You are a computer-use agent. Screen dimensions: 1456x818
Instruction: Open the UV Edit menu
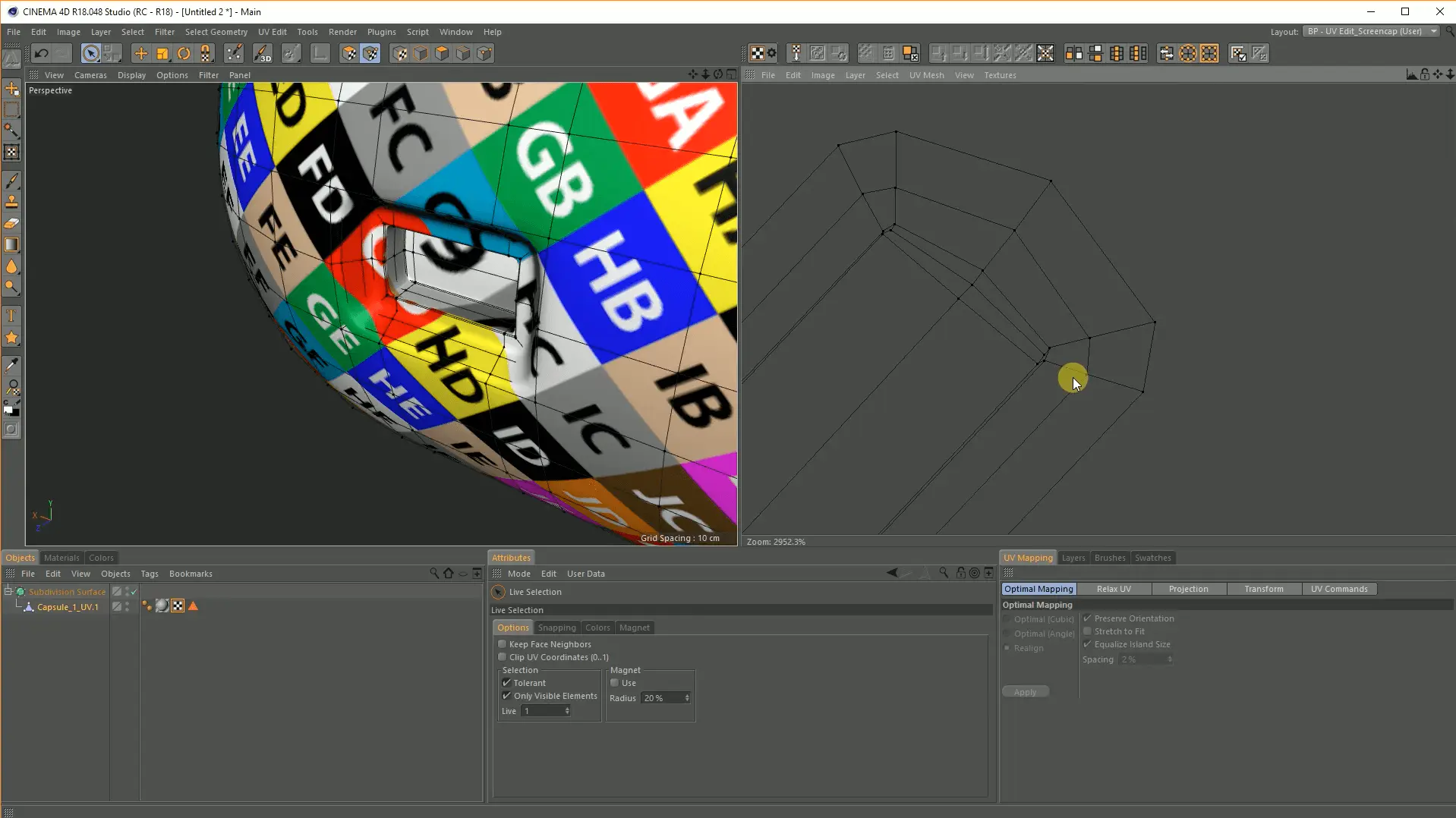[272, 32]
